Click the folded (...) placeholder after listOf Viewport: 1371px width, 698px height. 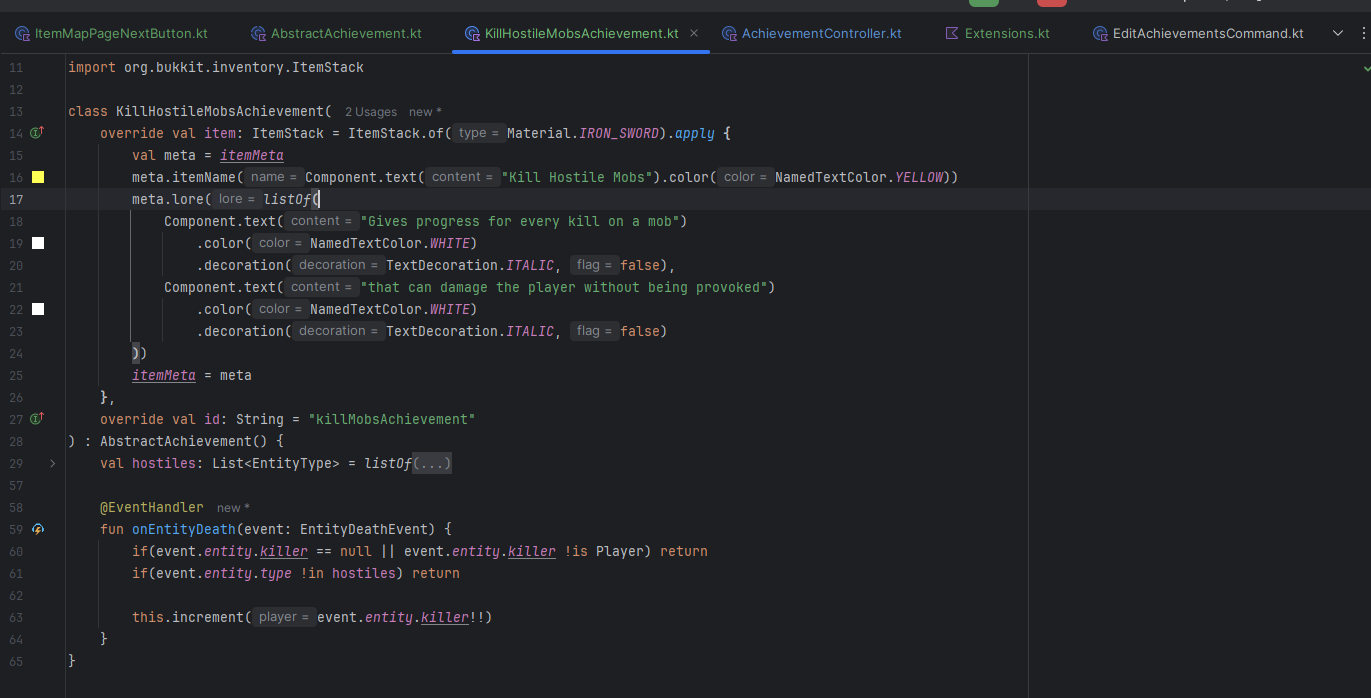click(432, 463)
